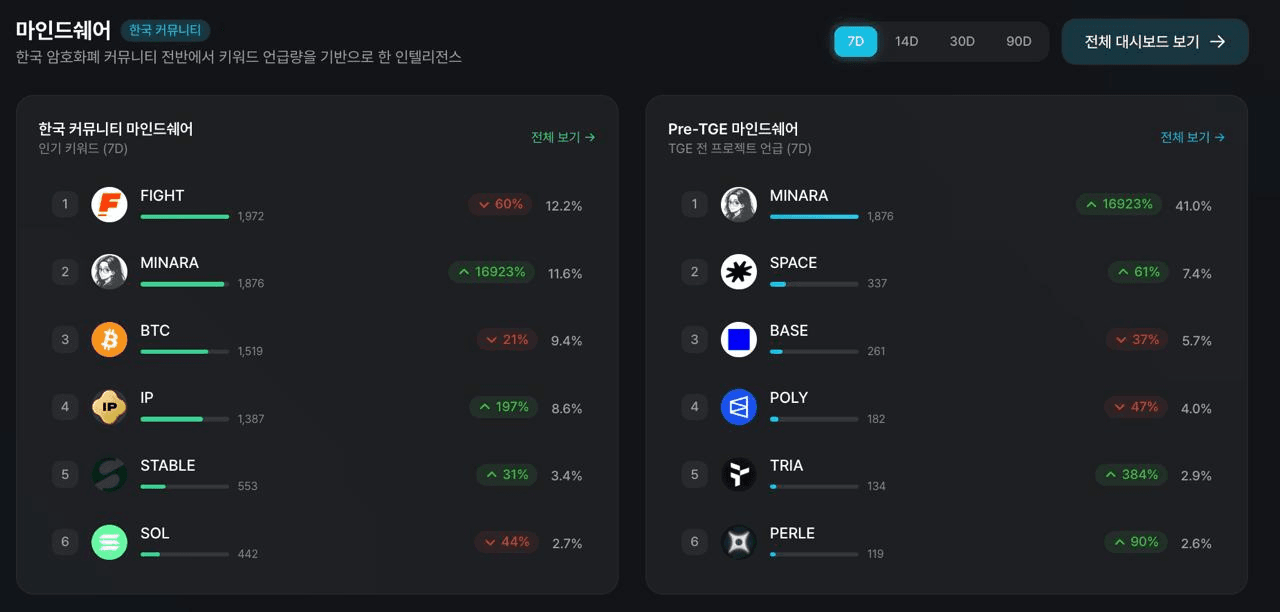Viewport: 1280px width, 612px height.
Task: Switch to the 14D time range
Action: click(906, 42)
